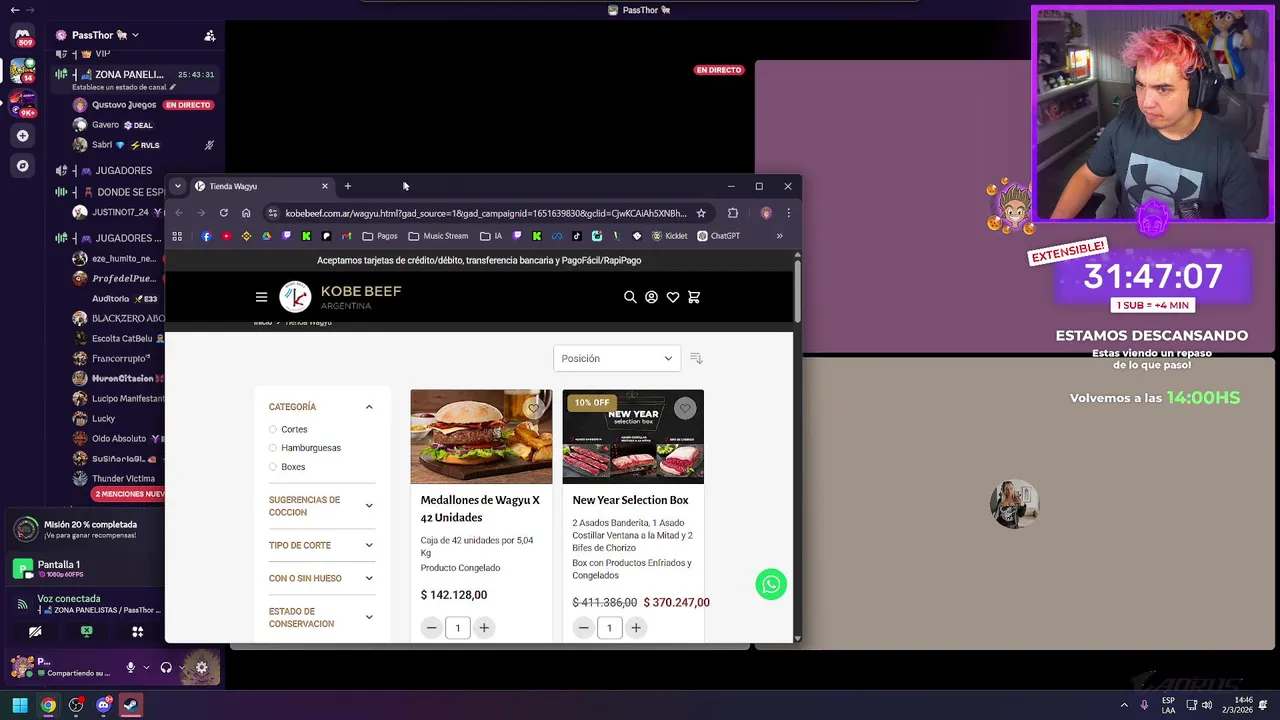
Task: Expand CON O SIN HUESO filter
Action: [322, 578]
